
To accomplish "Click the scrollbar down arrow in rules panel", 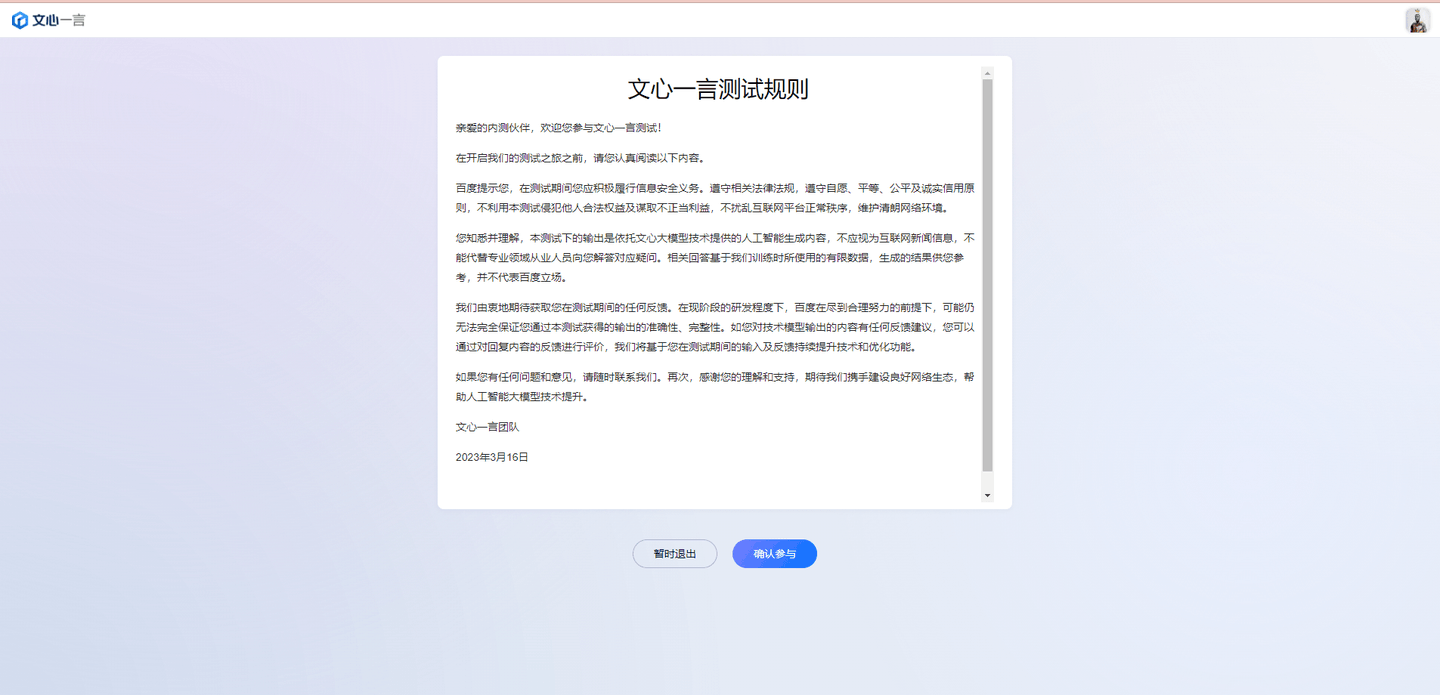I will [x=987, y=495].
